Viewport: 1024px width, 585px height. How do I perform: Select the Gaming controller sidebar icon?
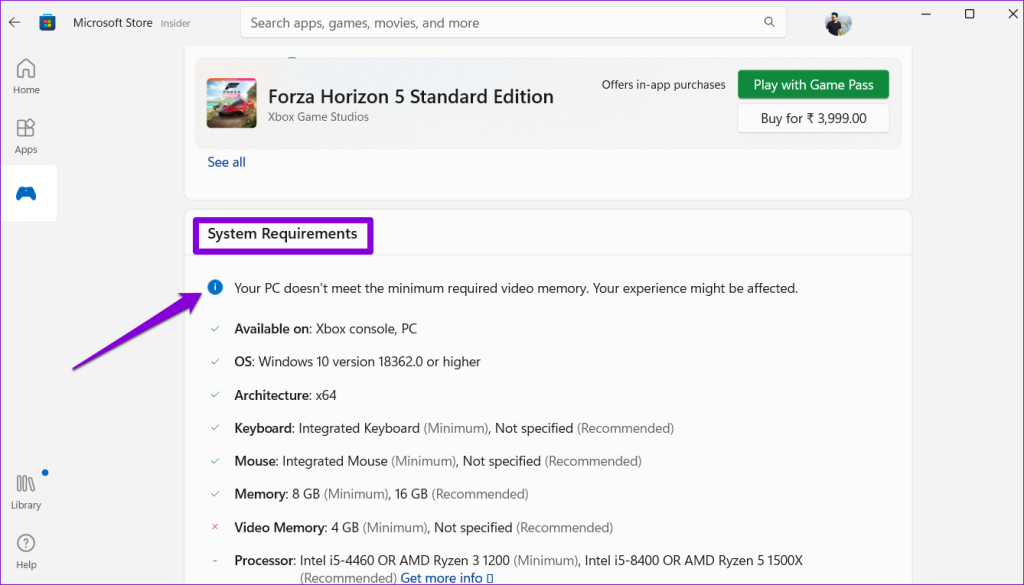(x=26, y=193)
